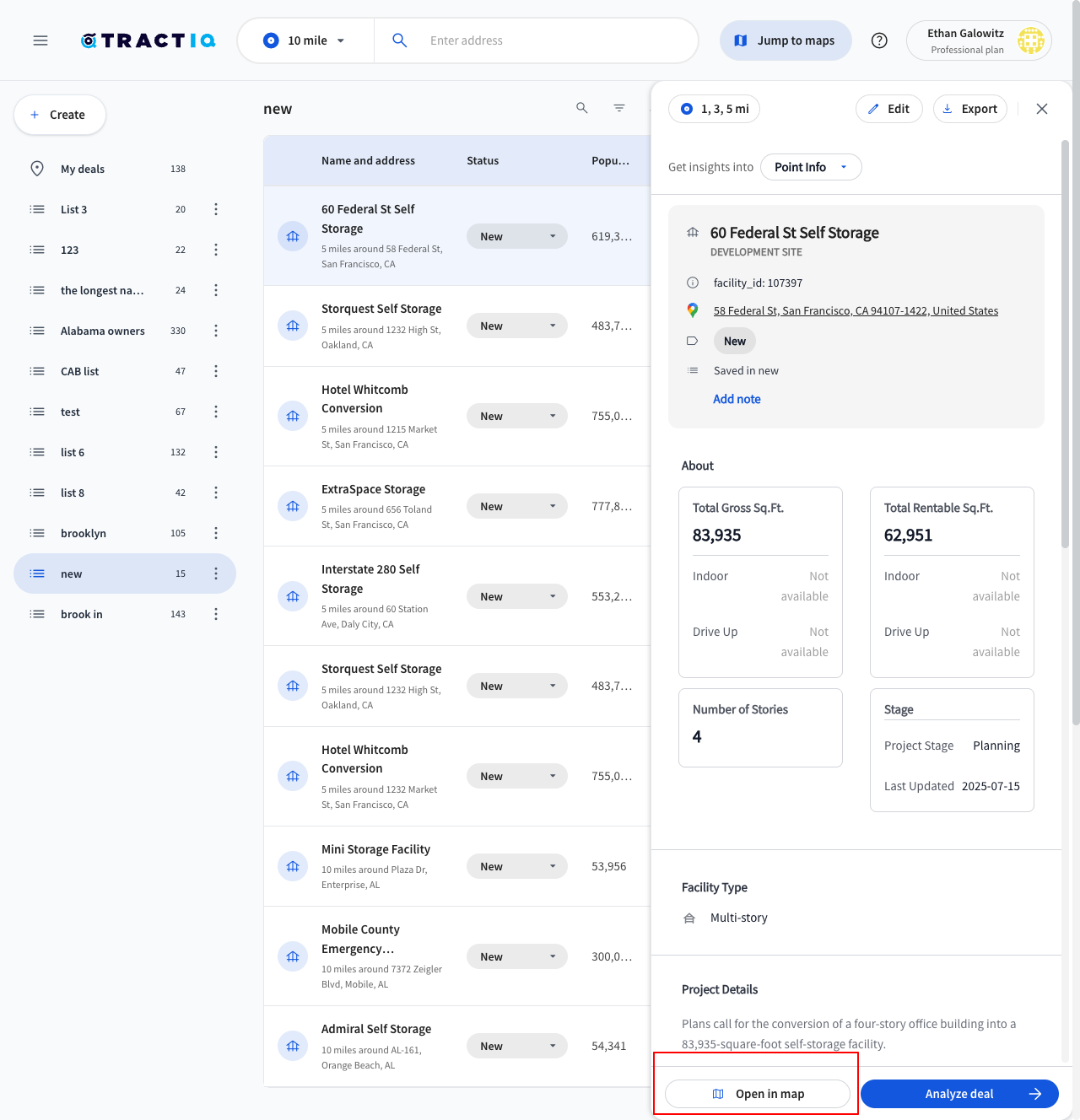Expand the 10 mile radius dropdown
The width and height of the screenshot is (1080, 1120).
click(305, 40)
